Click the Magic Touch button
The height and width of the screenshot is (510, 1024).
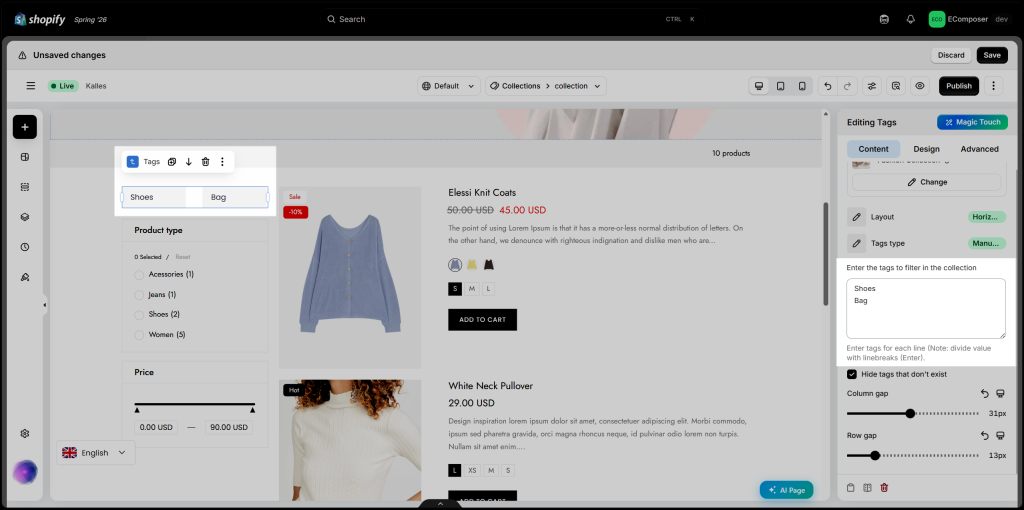pyautogui.click(x=972, y=122)
